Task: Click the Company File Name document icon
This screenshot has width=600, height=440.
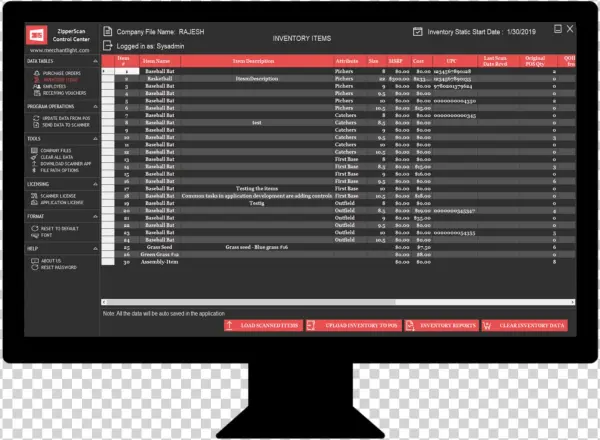Action: [x=108, y=31]
